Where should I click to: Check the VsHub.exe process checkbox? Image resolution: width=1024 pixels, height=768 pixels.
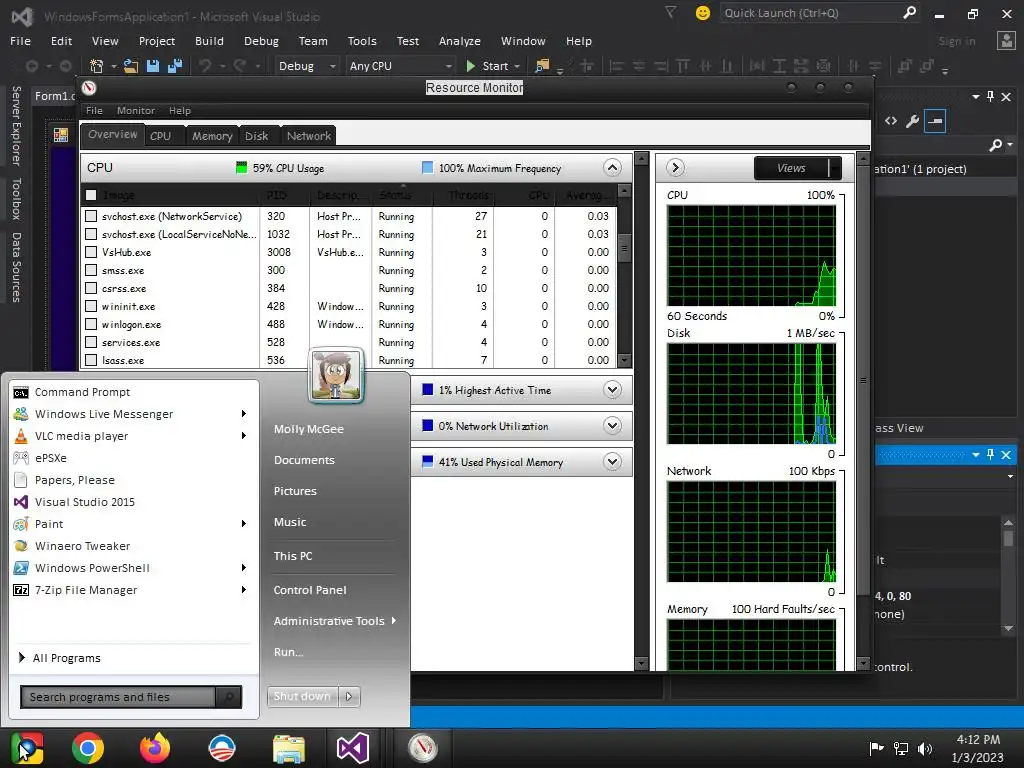(91, 252)
